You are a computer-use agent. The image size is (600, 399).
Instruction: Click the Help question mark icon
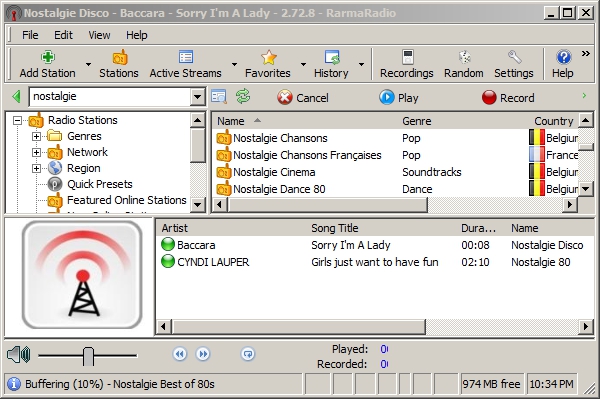563,57
